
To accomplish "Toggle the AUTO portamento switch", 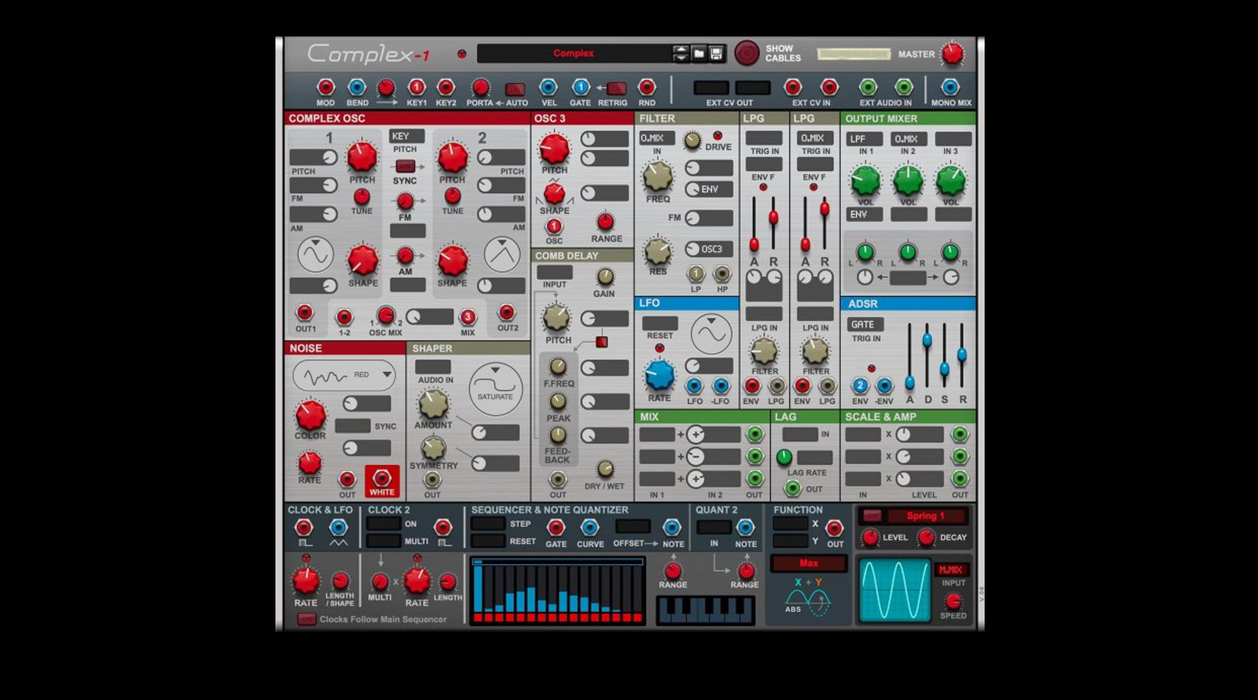I will pyautogui.click(x=515, y=89).
